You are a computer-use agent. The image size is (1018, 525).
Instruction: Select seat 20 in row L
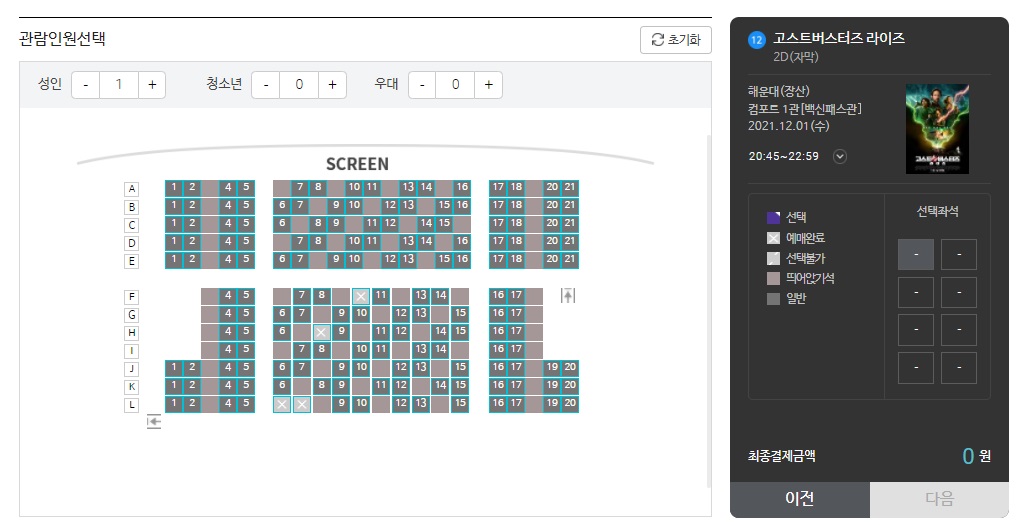pos(569,404)
